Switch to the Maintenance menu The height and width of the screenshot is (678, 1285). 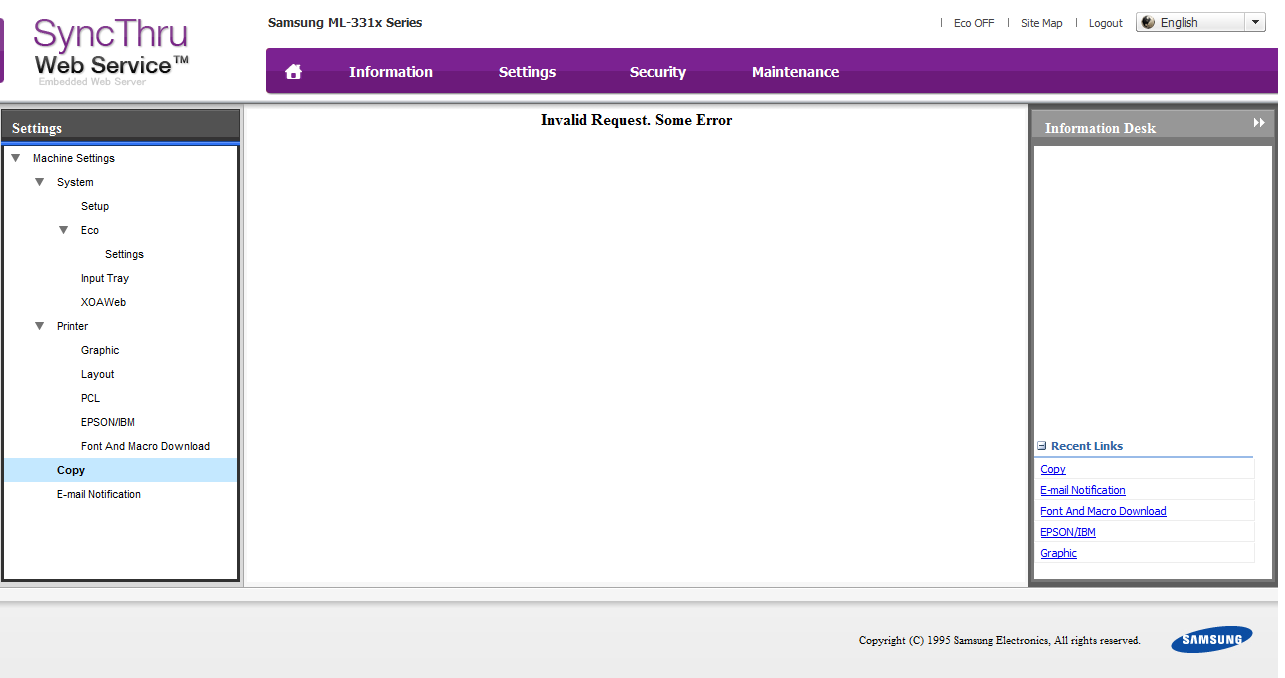click(795, 72)
